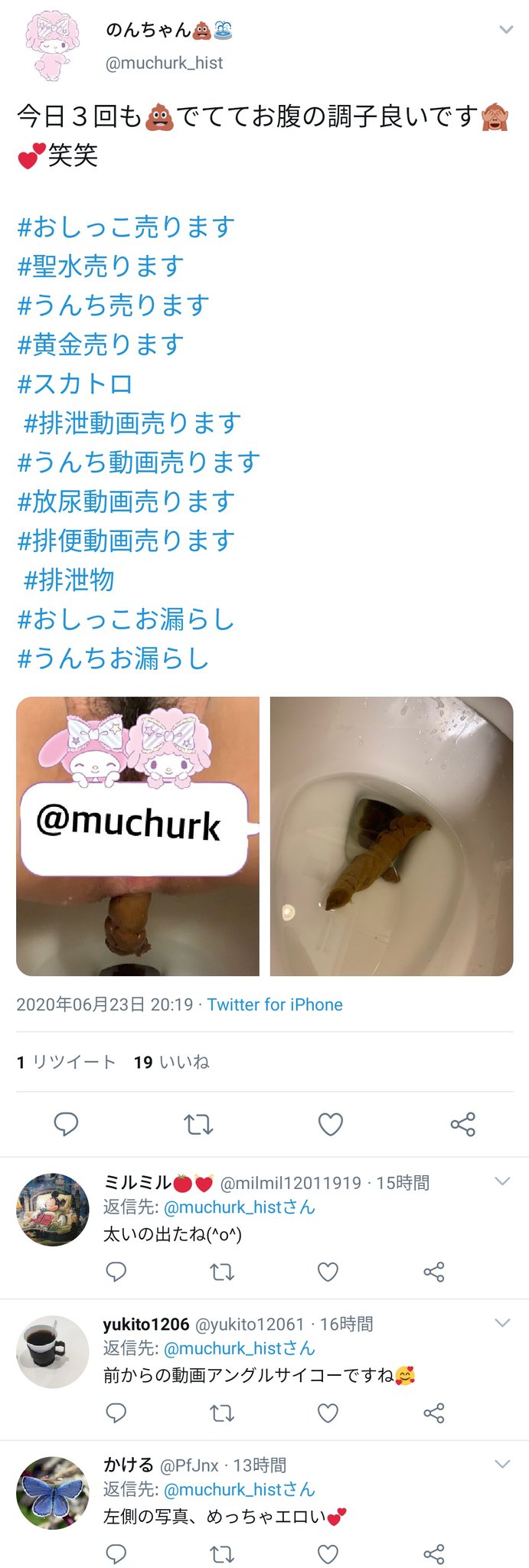Open yukito1206's coffee cup profile avatar
529x1568 pixels.
[x=53, y=1351]
